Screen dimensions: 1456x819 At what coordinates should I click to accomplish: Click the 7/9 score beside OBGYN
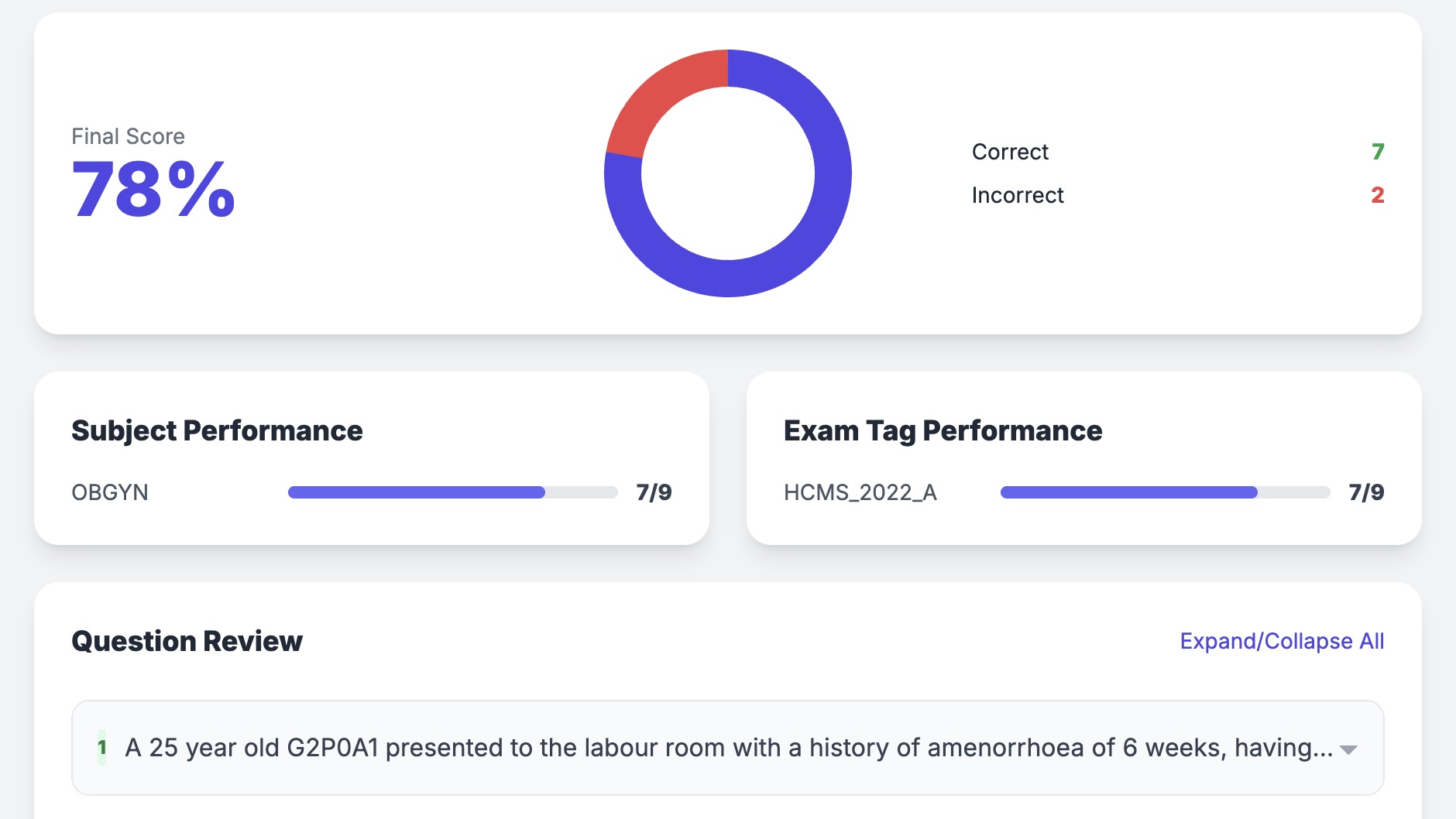653,492
